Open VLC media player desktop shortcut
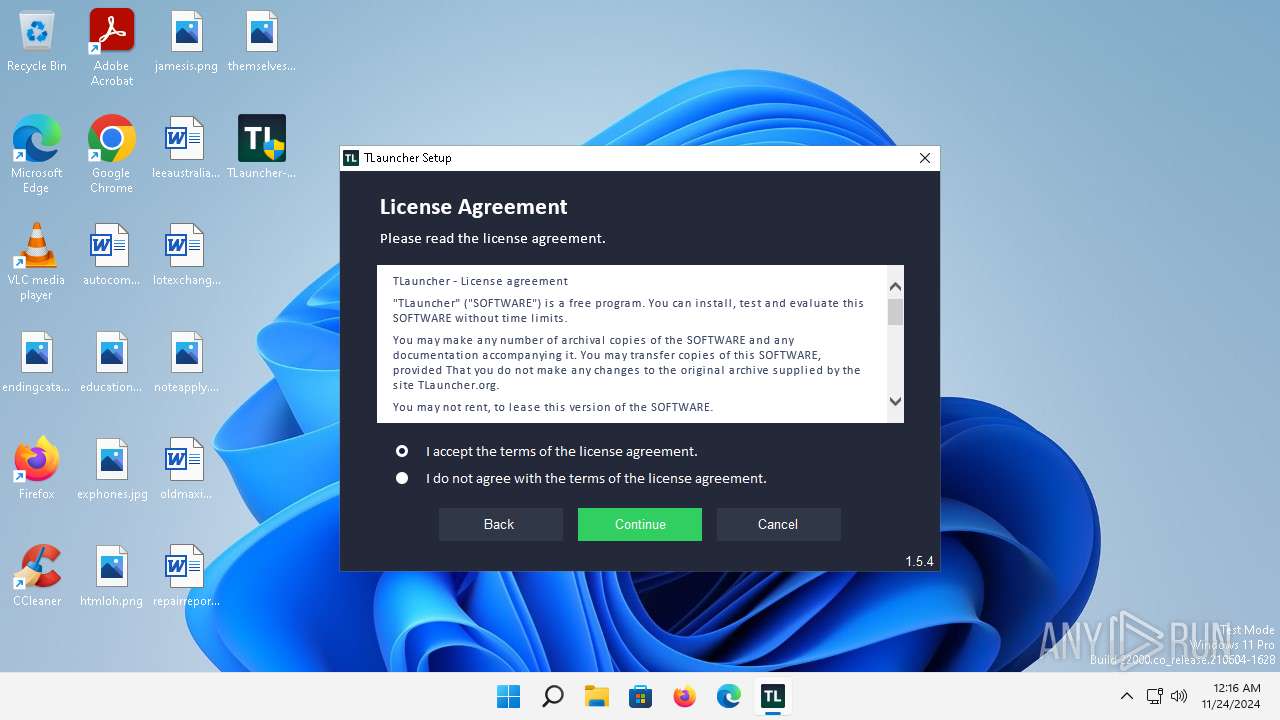This screenshot has width=1280, height=720. (x=37, y=261)
